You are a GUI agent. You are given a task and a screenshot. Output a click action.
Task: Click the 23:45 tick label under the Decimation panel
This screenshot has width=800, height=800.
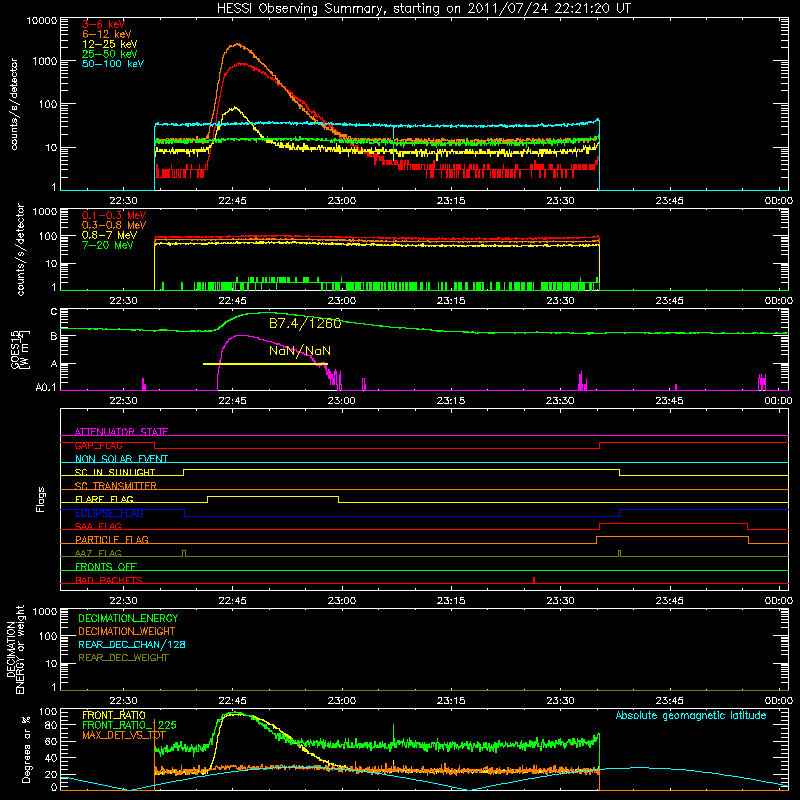pyautogui.click(x=669, y=701)
